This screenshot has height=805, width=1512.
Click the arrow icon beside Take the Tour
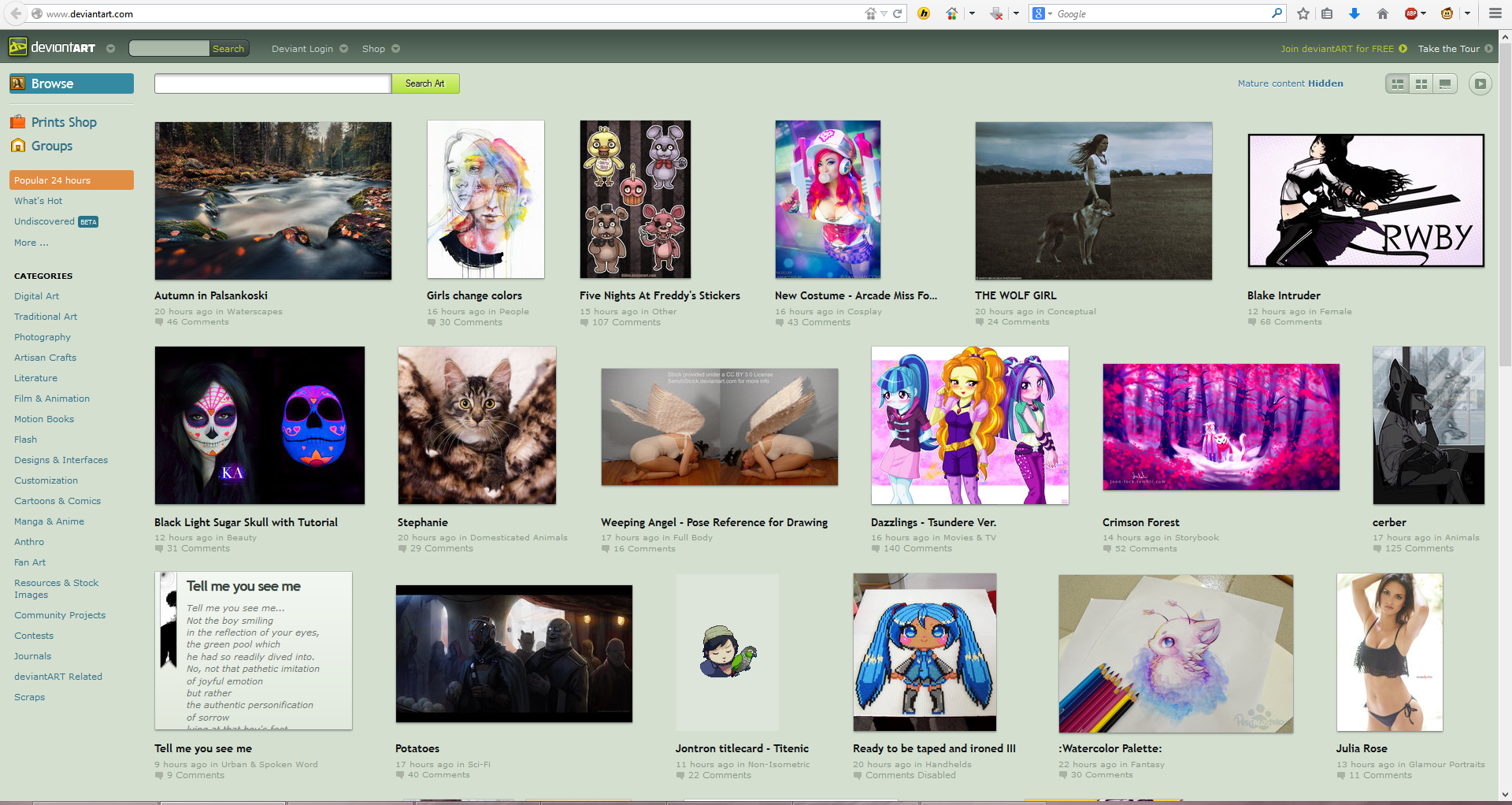click(1488, 49)
